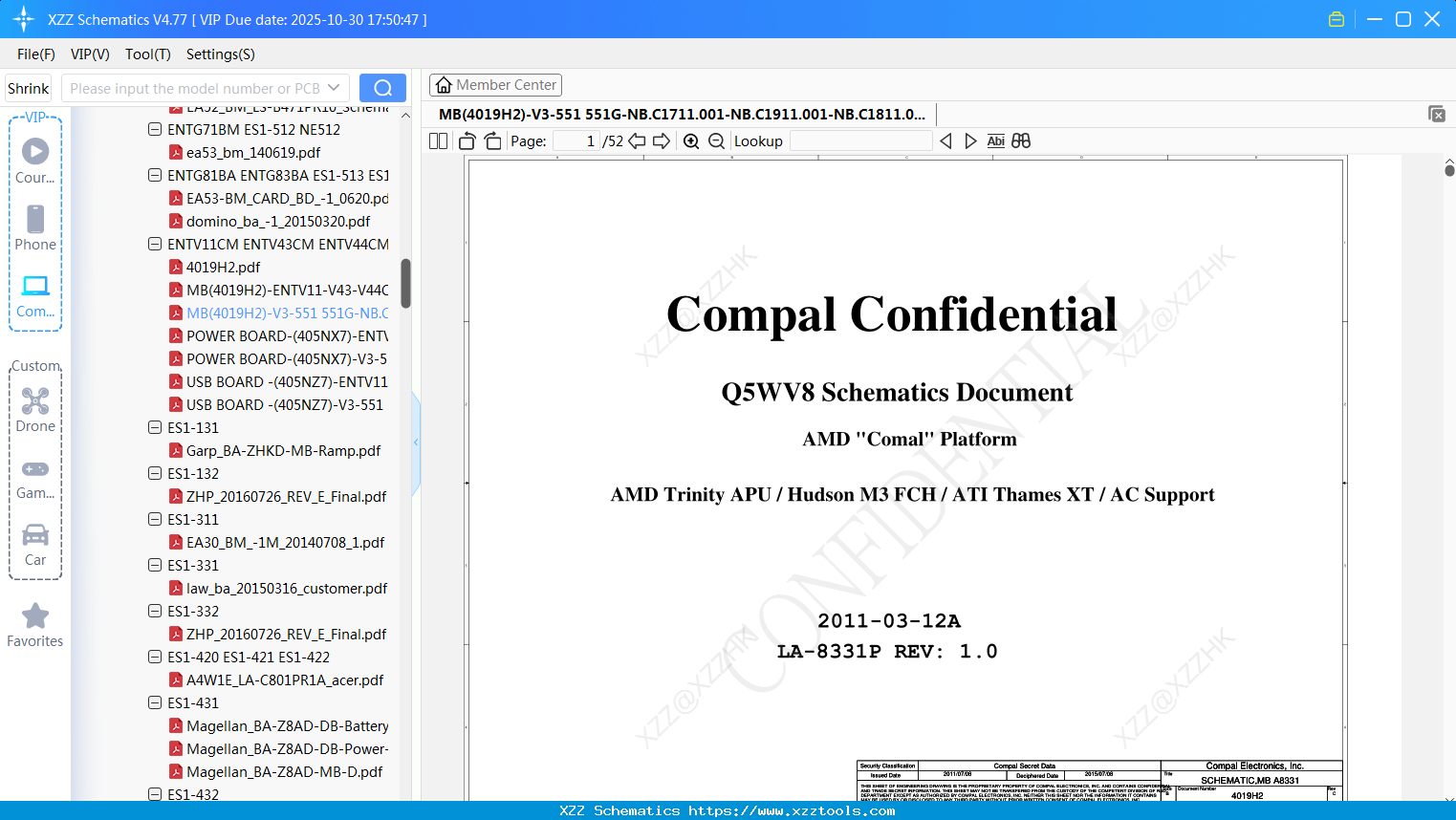The image size is (1456, 820).
Task: Select the Phone category icon
Action: 35,227
